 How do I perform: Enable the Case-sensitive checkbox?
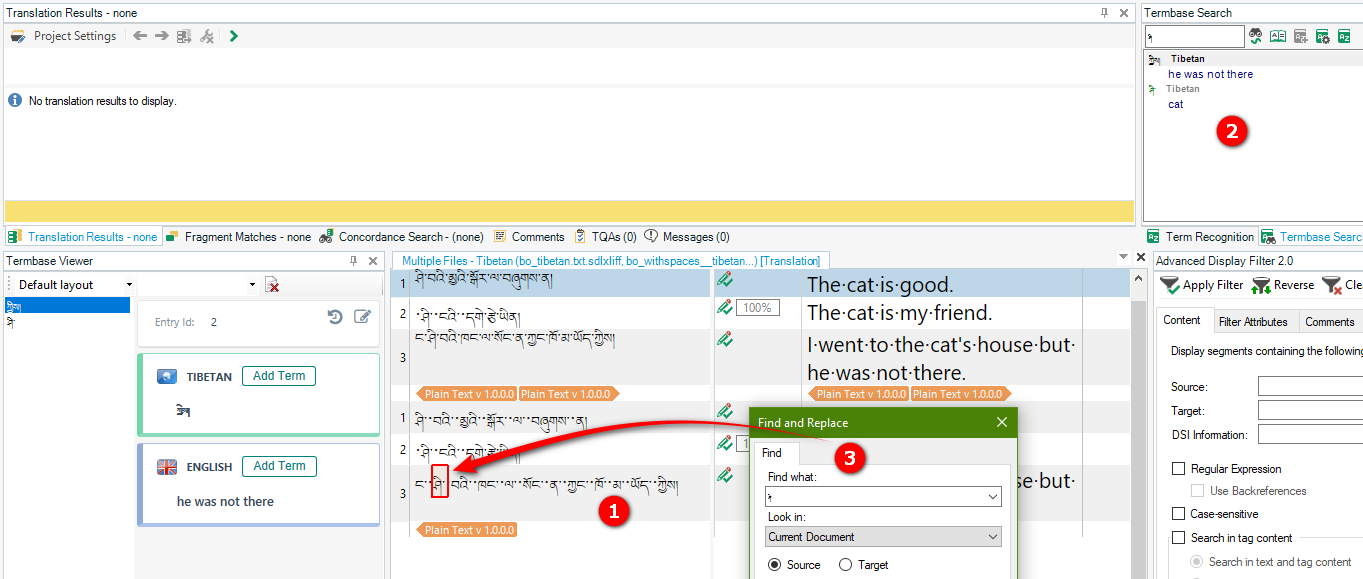coord(1178,514)
